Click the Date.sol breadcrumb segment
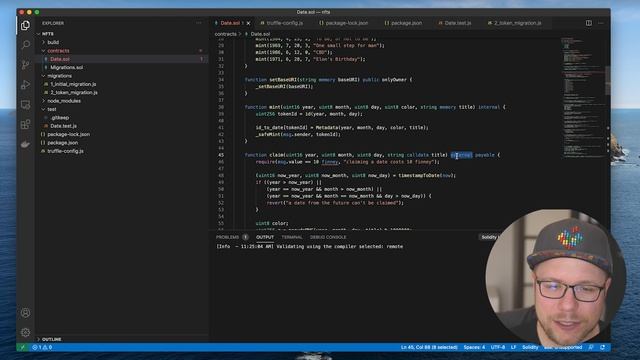The height and width of the screenshot is (360, 640). [x=260, y=34]
